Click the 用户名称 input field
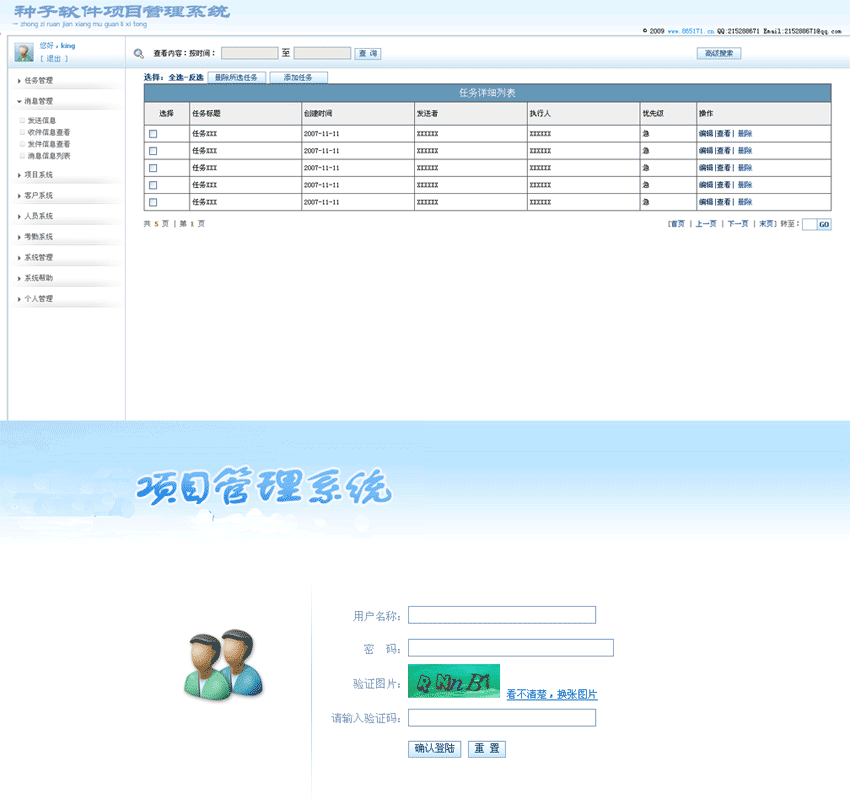The height and width of the screenshot is (804, 850). (501, 615)
